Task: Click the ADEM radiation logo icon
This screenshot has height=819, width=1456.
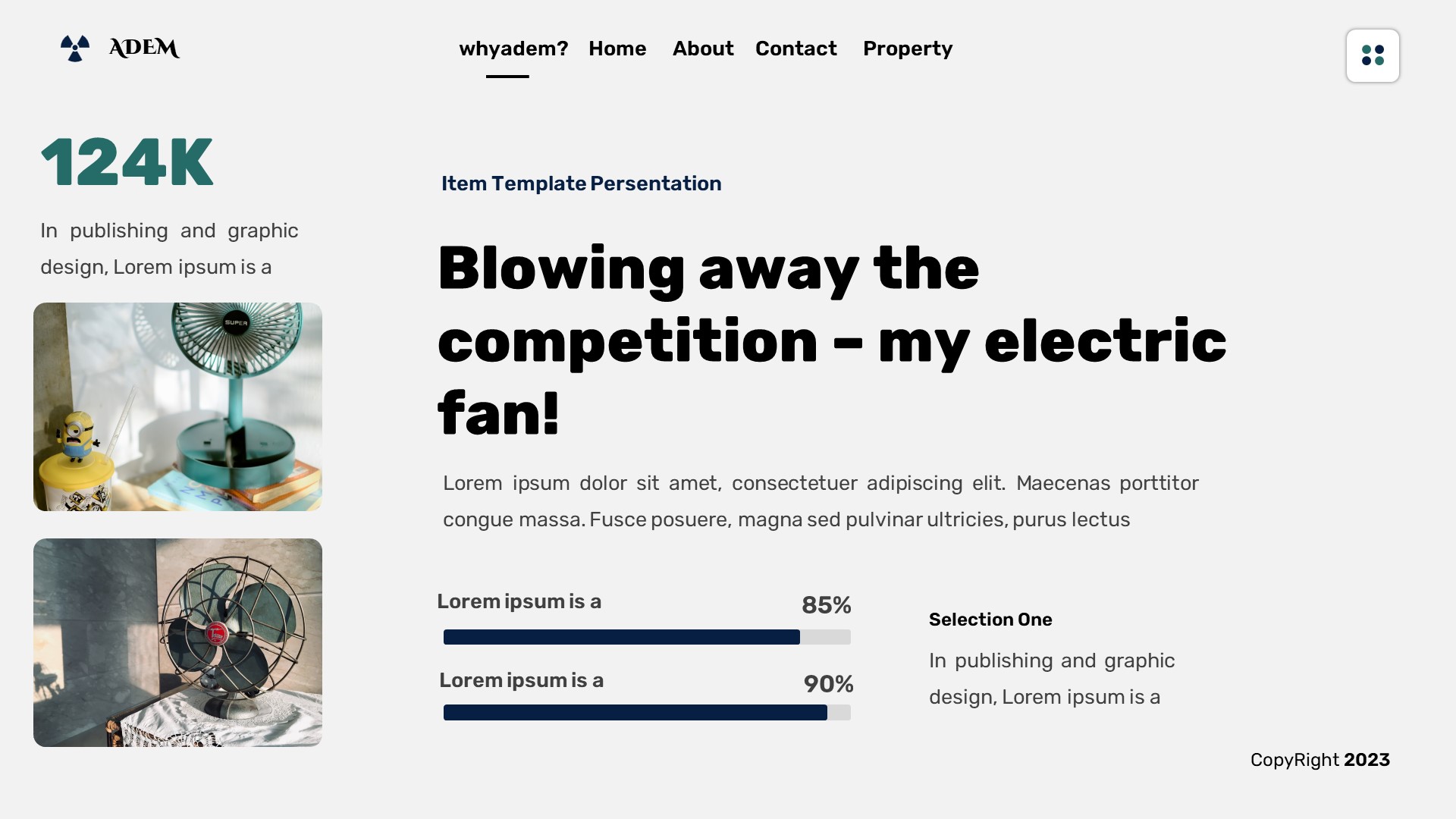Action: click(x=74, y=49)
